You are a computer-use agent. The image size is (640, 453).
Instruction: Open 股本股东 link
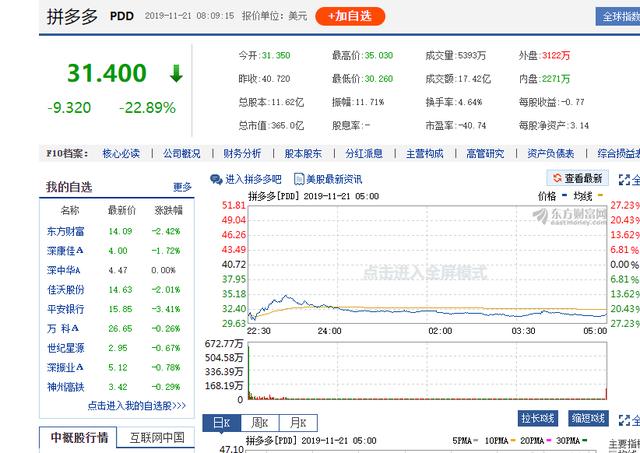pos(303,153)
